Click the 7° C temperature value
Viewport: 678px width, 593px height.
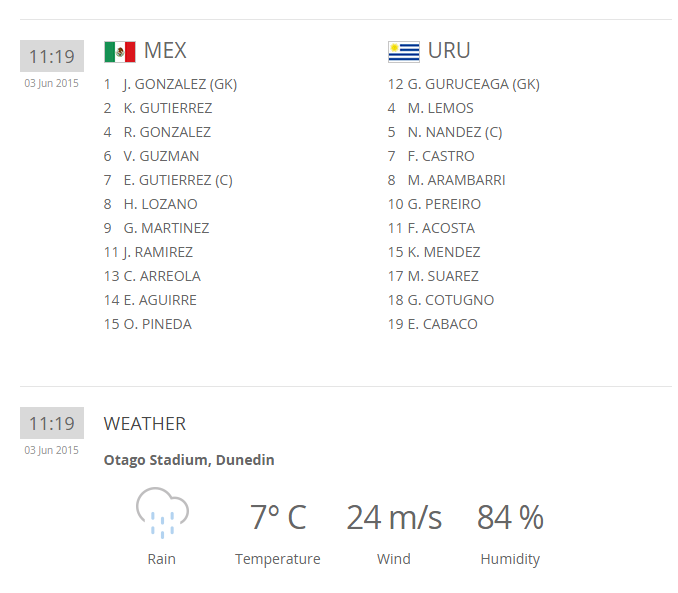click(x=278, y=518)
